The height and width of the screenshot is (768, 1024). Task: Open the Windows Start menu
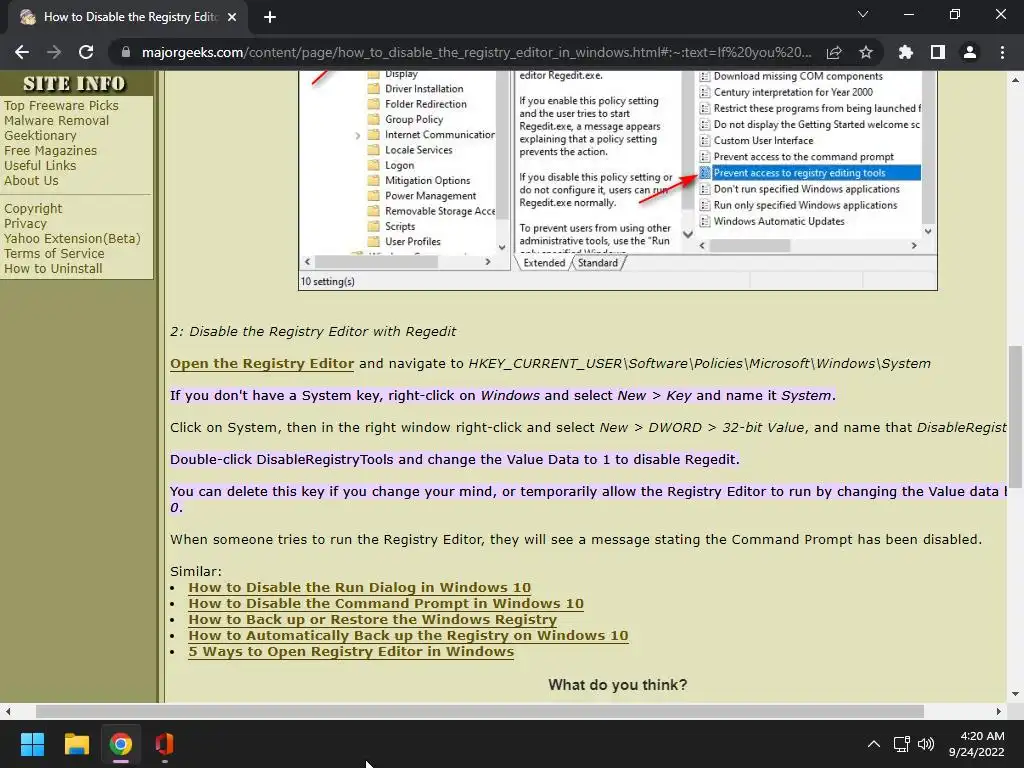(32, 744)
